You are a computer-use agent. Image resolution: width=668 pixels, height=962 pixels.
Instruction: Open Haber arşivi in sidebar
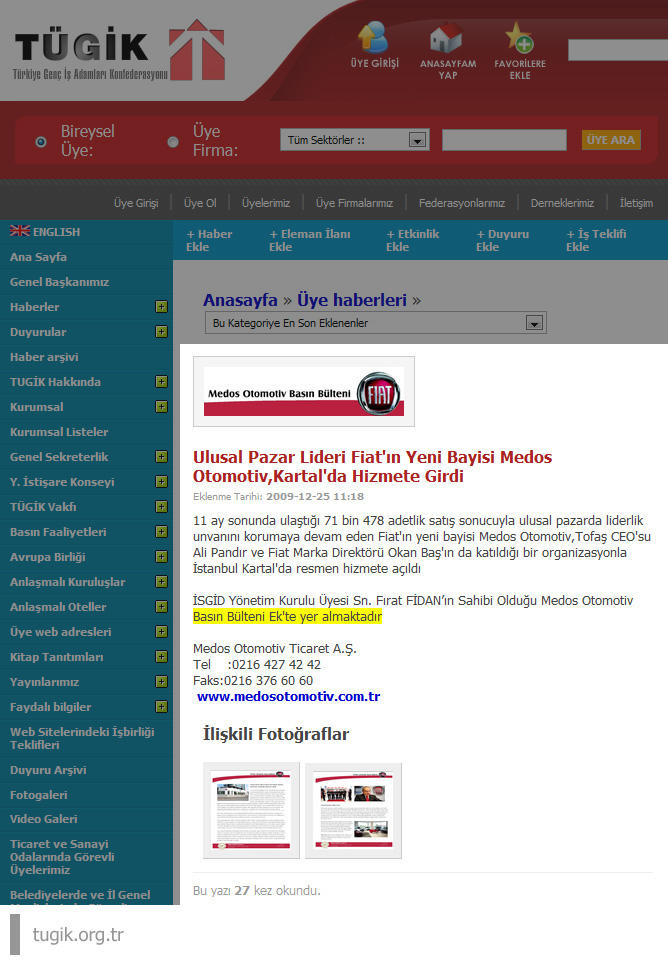[x=44, y=357]
